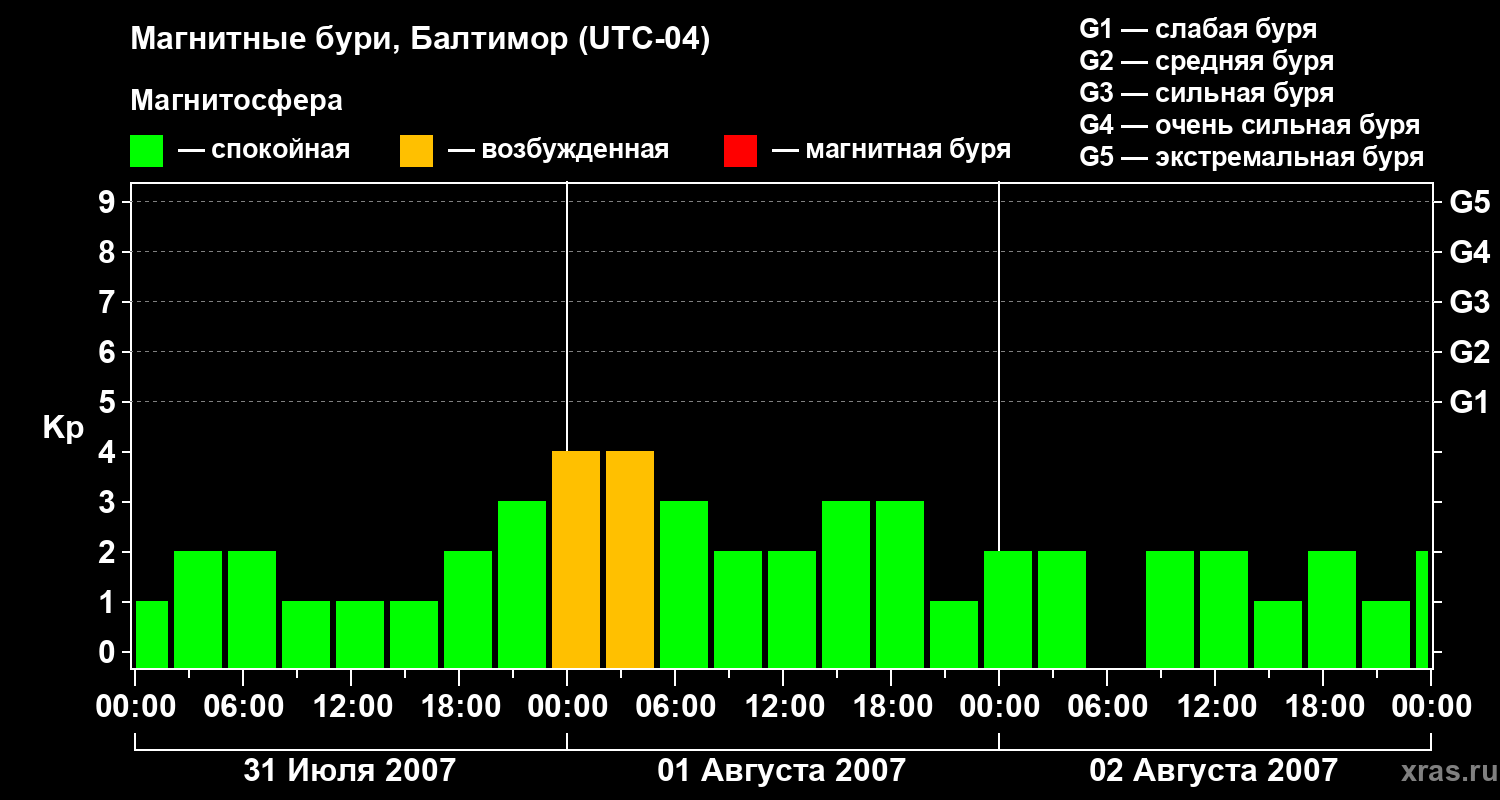
Task: Click the green Kp 2 bar at 18:00 on 02 Августа
Action: [x=1332, y=609]
